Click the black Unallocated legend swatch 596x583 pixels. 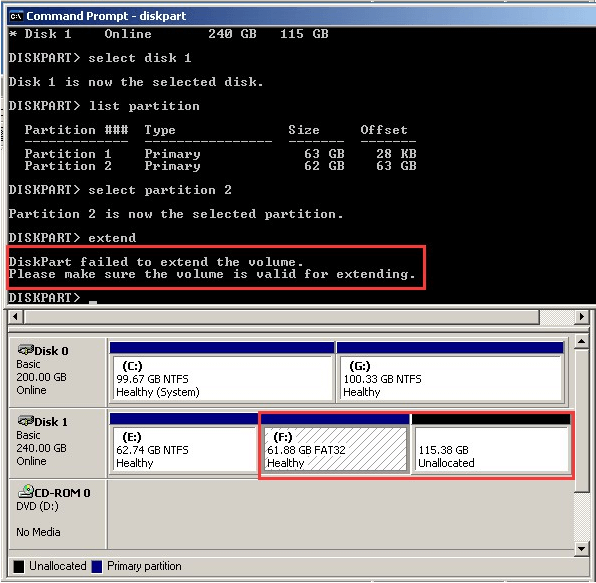tap(19, 566)
